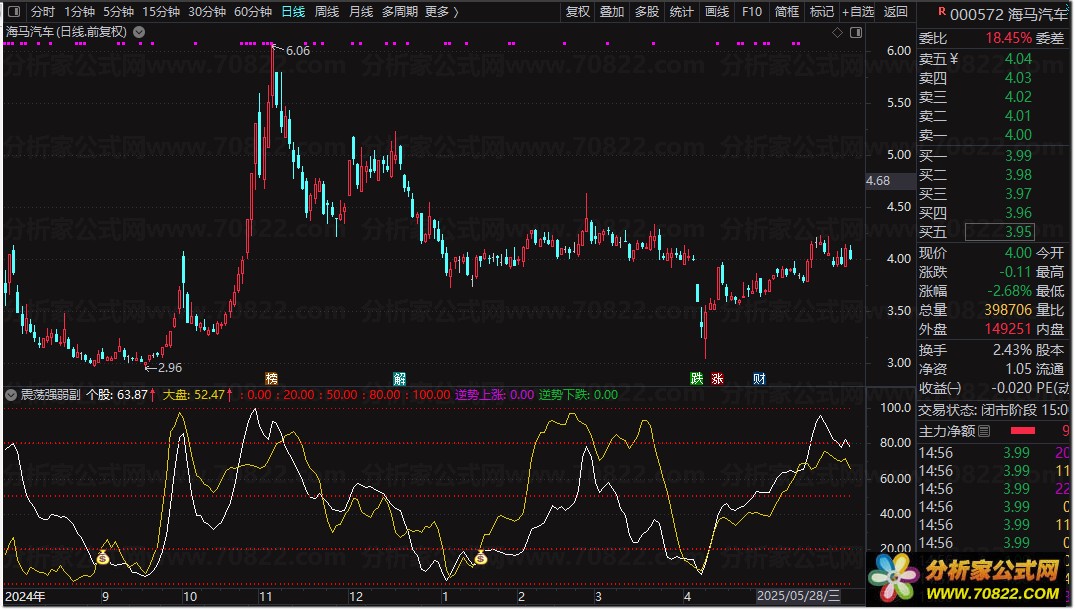Click the 换手 2.43% value
The image size is (1076, 610).
(x=1012, y=350)
